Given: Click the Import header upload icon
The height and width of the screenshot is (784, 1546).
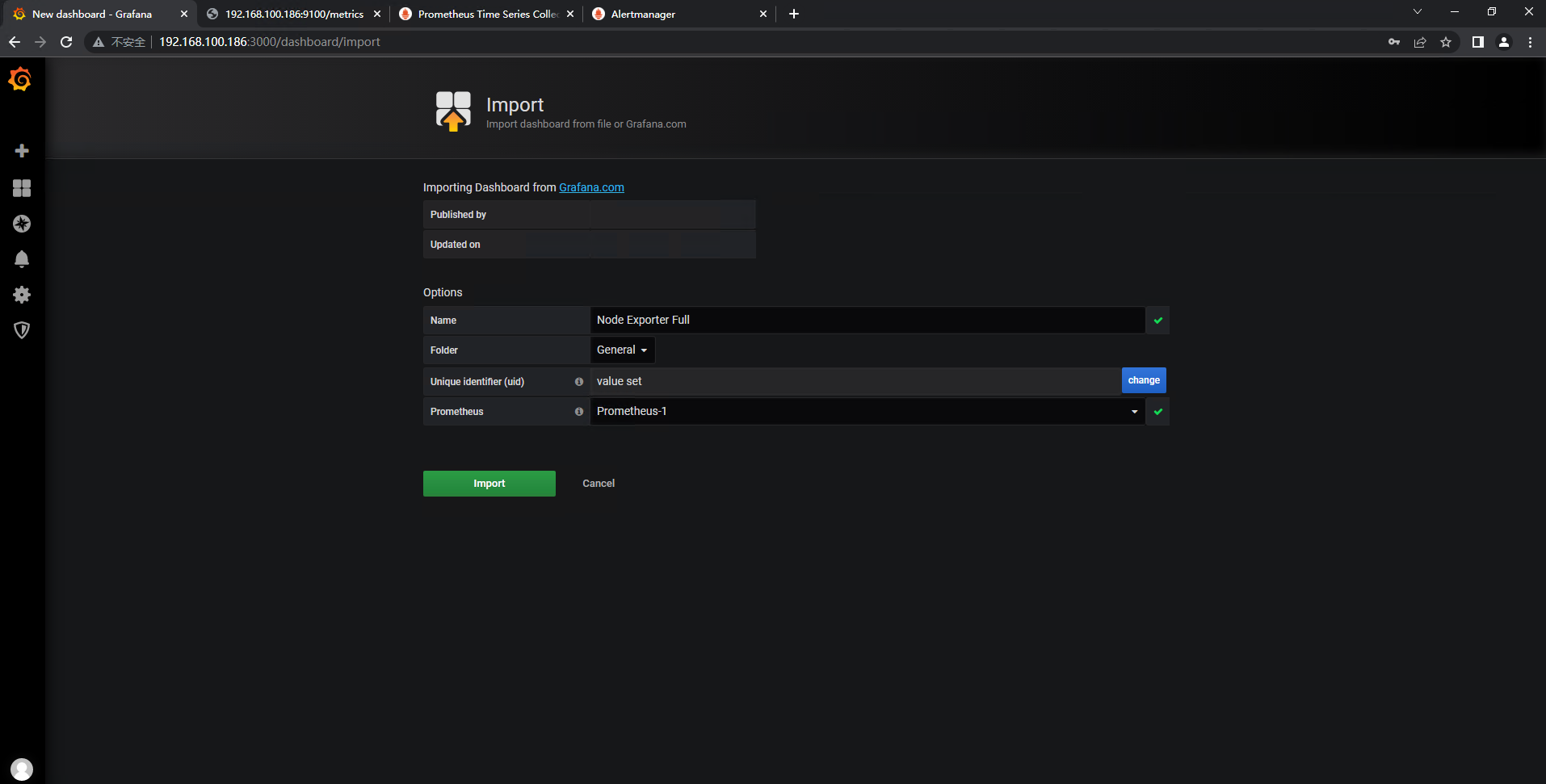Looking at the screenshot, I should [453, 111].
